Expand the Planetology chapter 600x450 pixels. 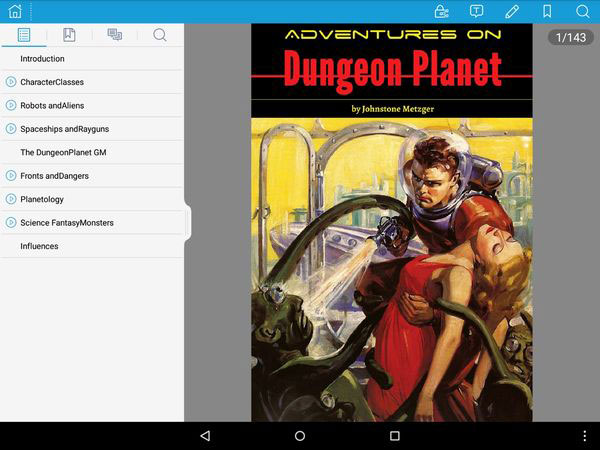coord(11,199)
